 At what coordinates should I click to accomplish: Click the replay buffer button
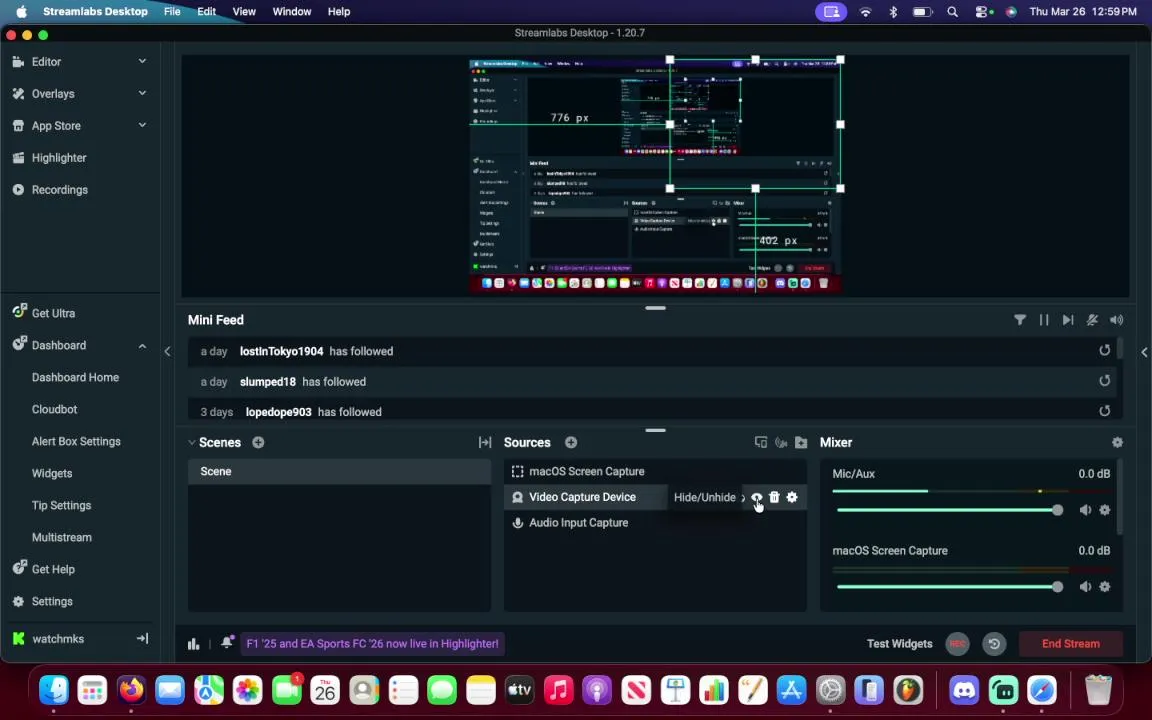coord(994,644)
